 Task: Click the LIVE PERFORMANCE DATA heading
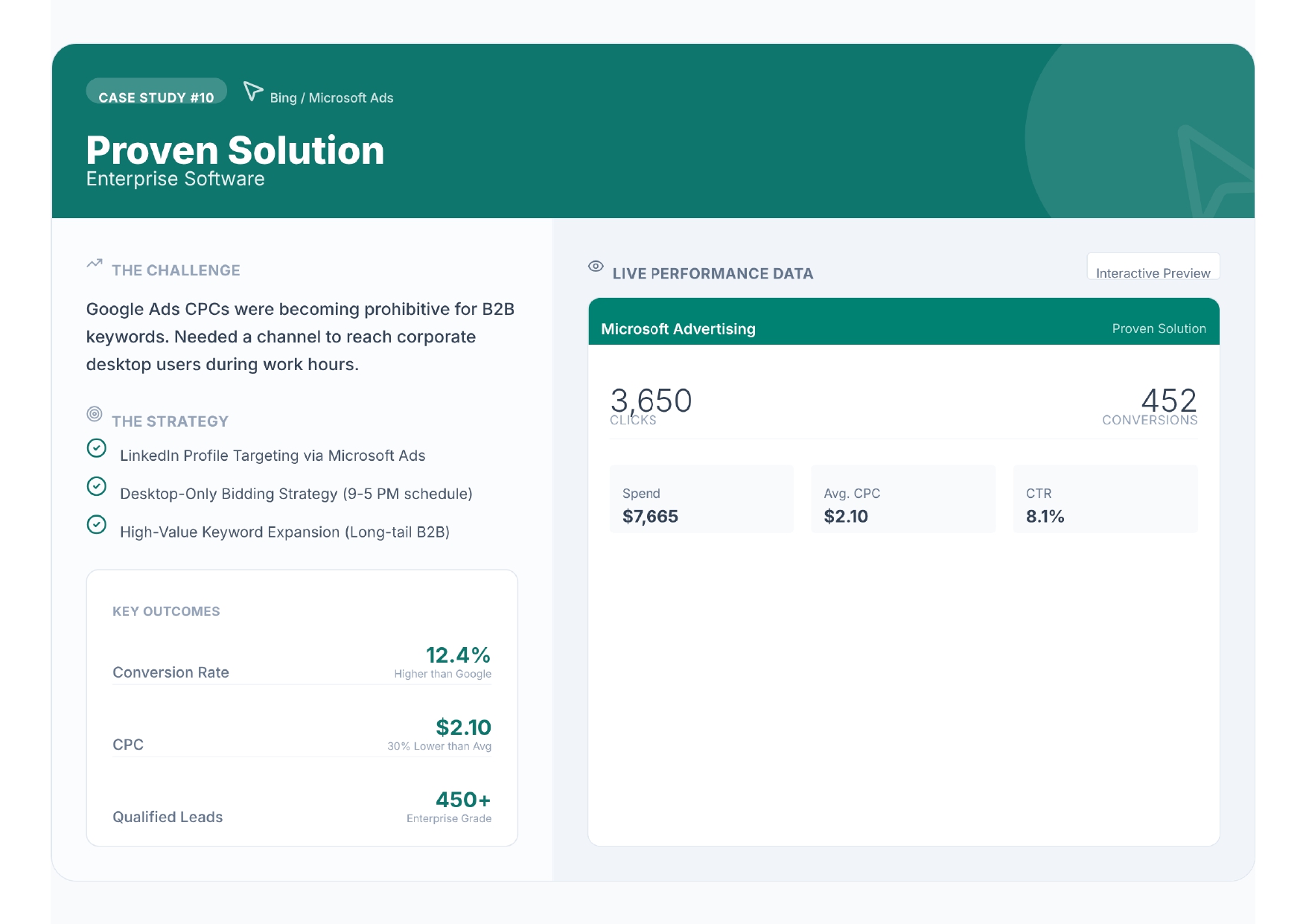click(x=713, y=273)
